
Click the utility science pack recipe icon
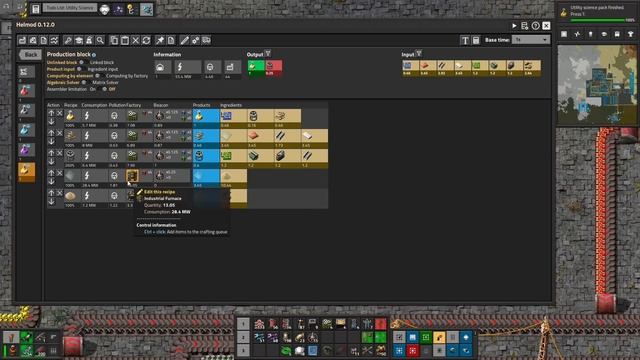pos(71,116)
